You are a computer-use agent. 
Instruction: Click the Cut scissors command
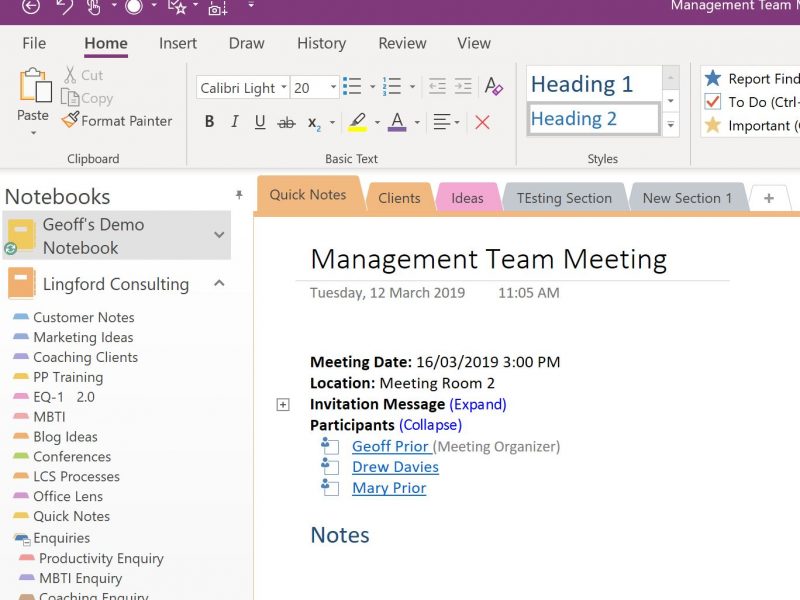[84, 75]
